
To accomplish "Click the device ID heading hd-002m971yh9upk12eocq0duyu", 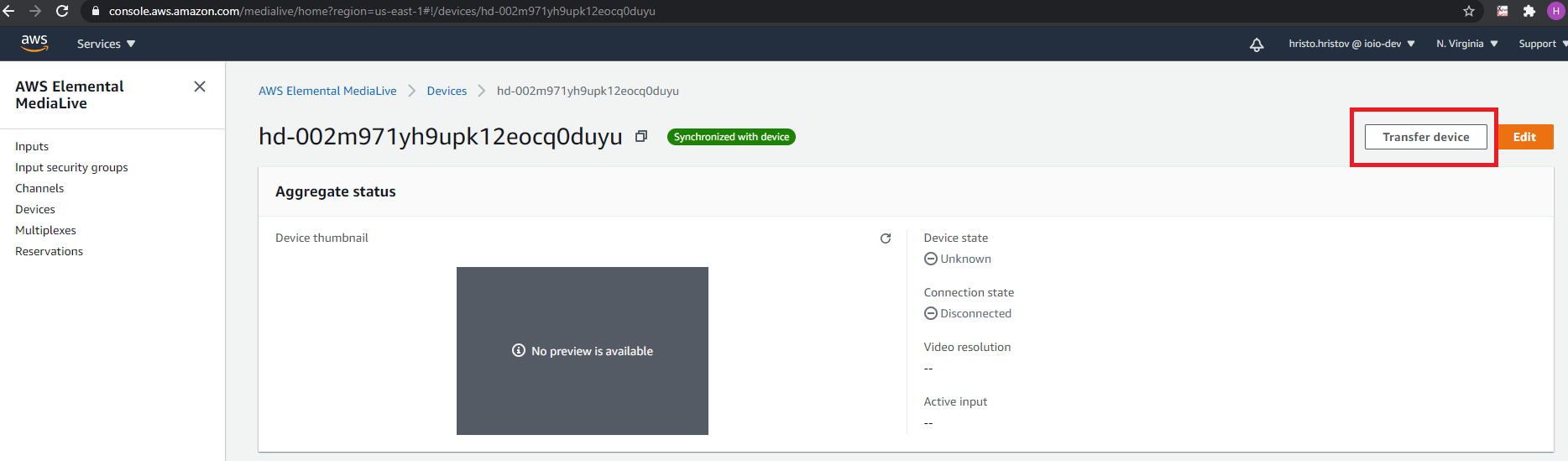I will (x=441, y=136).
